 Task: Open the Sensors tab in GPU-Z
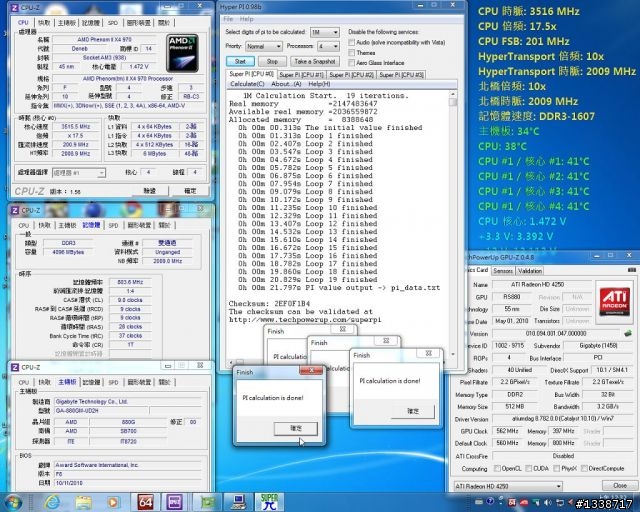503,271
